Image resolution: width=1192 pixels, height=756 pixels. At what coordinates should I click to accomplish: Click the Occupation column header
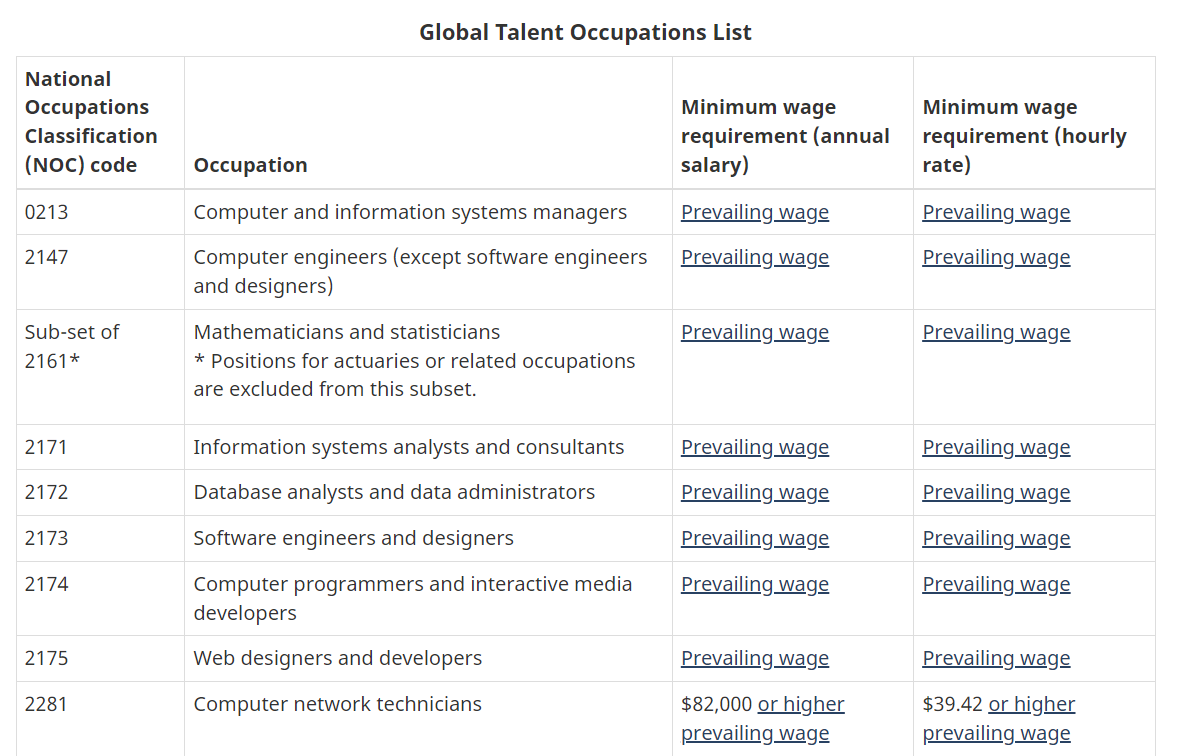pos(250,165)
